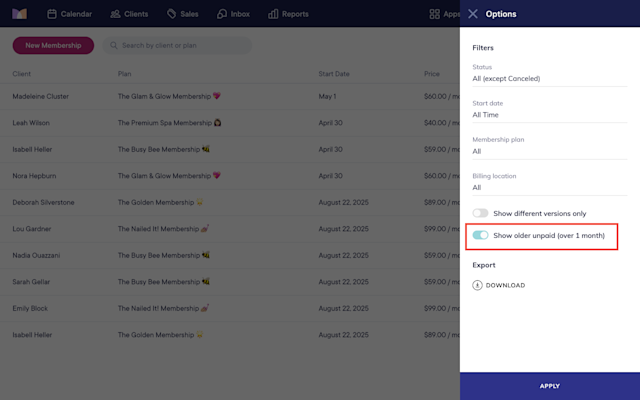Disable Show older unpaid switch
This screenshot has width=640, height=400.
click(480, 235)
